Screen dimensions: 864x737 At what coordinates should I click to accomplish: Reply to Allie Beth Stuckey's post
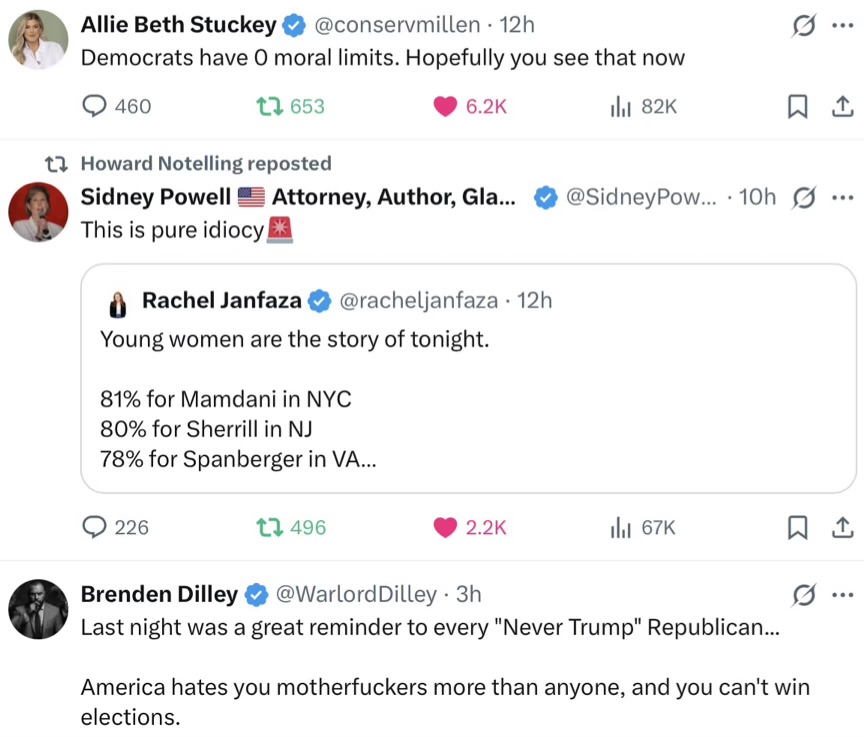point(95,106)
